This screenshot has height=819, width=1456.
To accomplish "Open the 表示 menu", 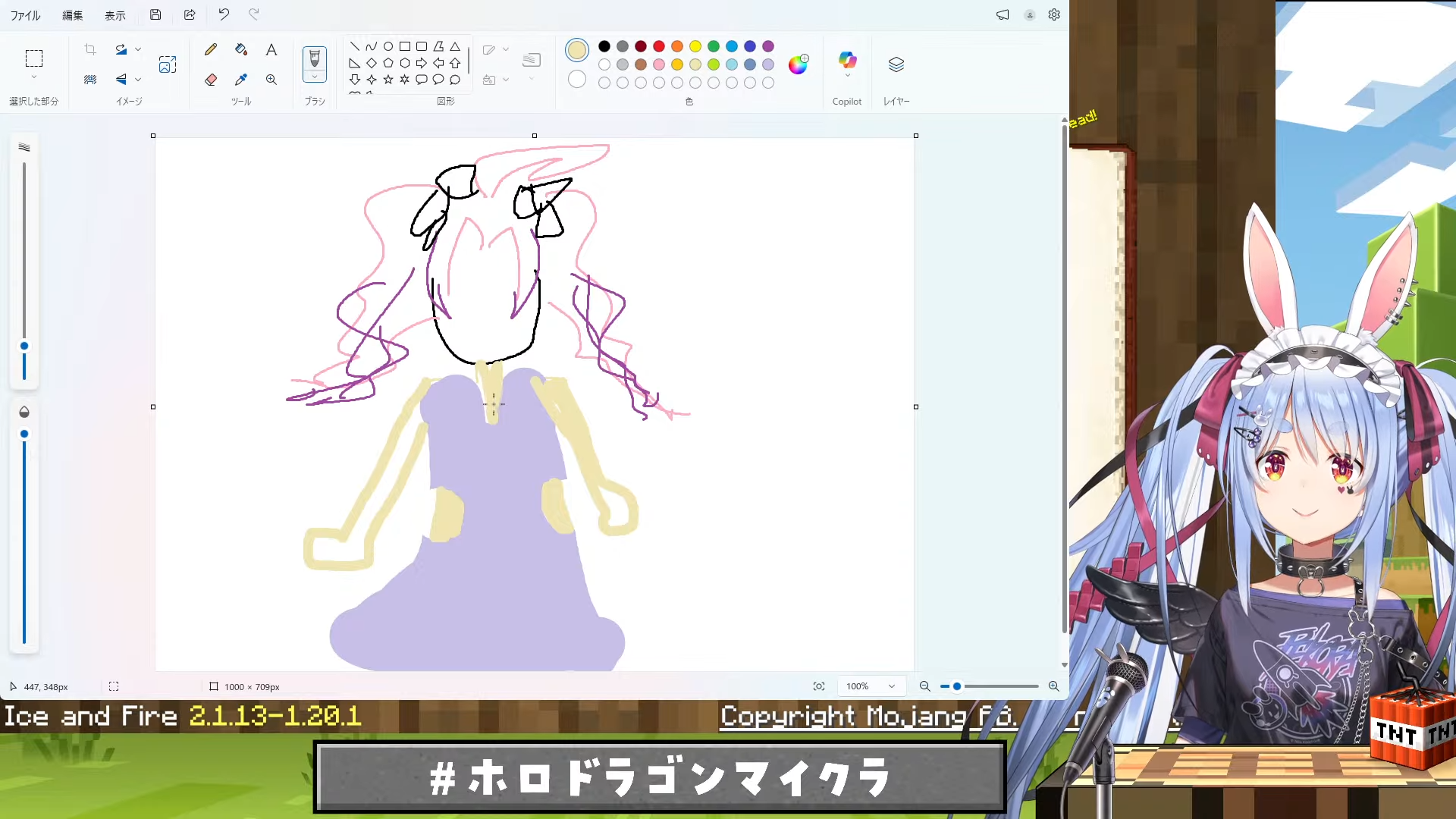I will (x=115, y=15).
